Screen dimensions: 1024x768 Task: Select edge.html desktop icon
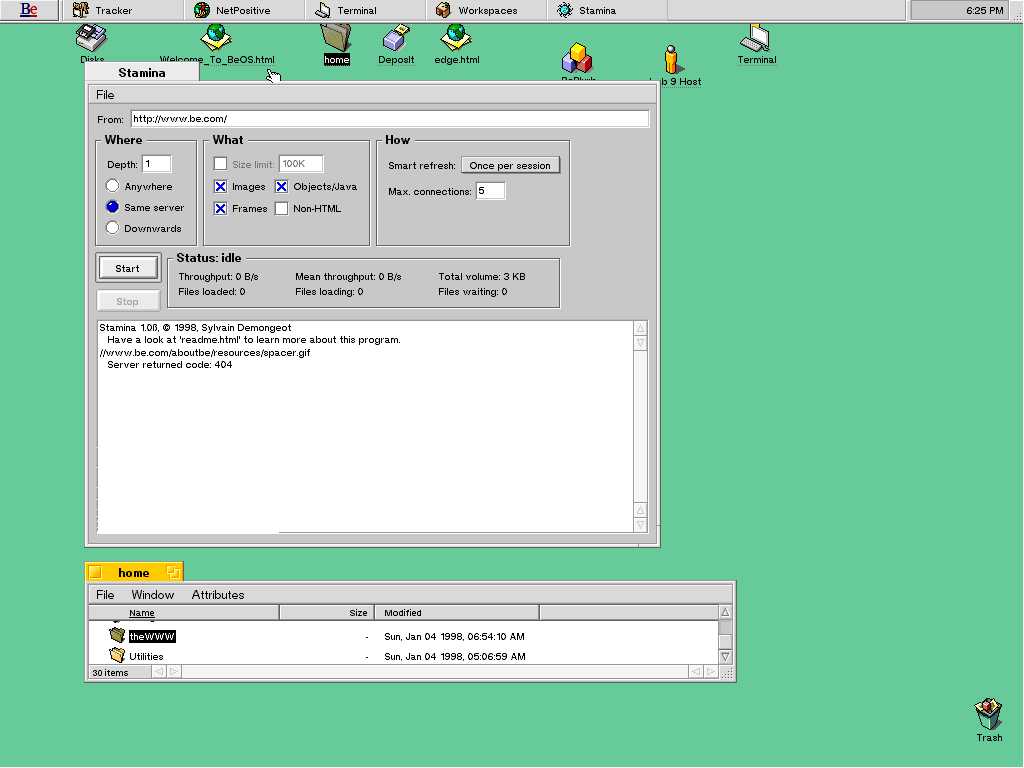point(456,44)
